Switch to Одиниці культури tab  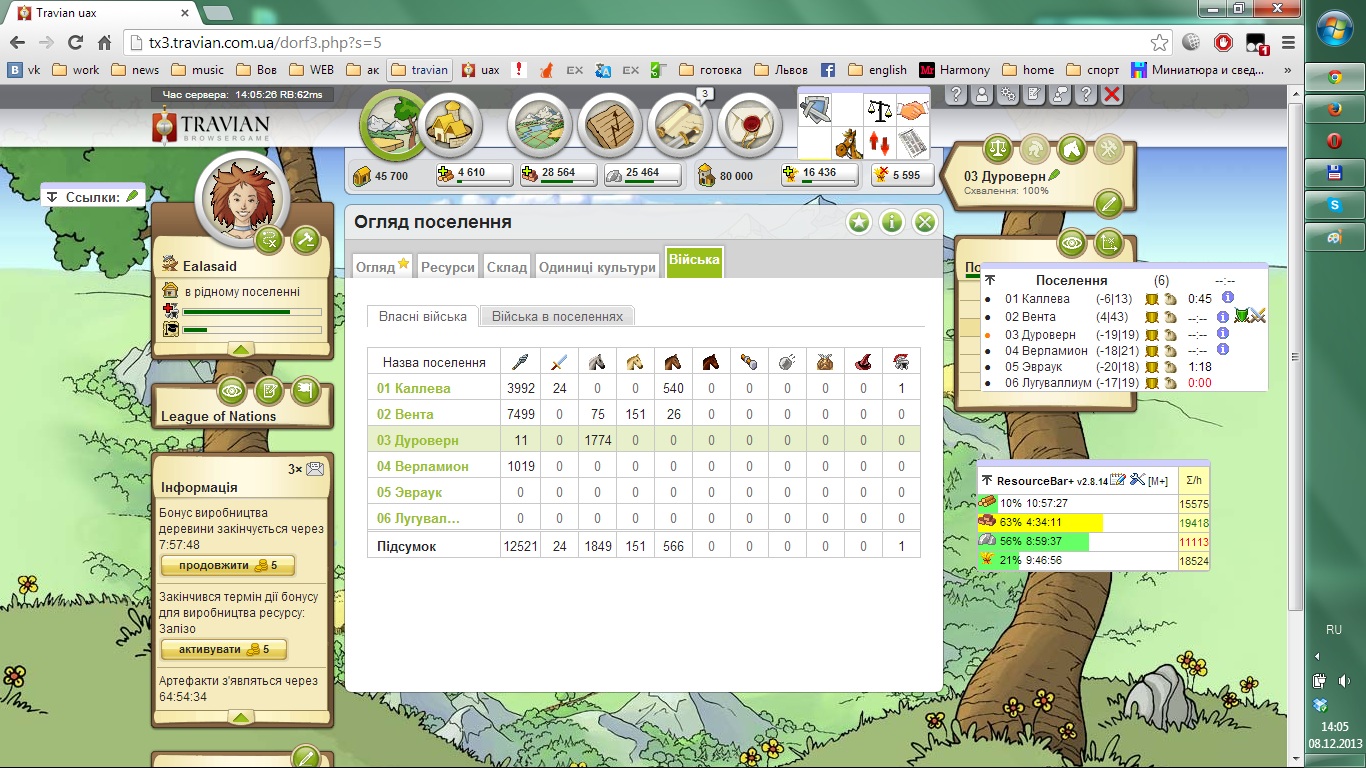tap(597, 267)
